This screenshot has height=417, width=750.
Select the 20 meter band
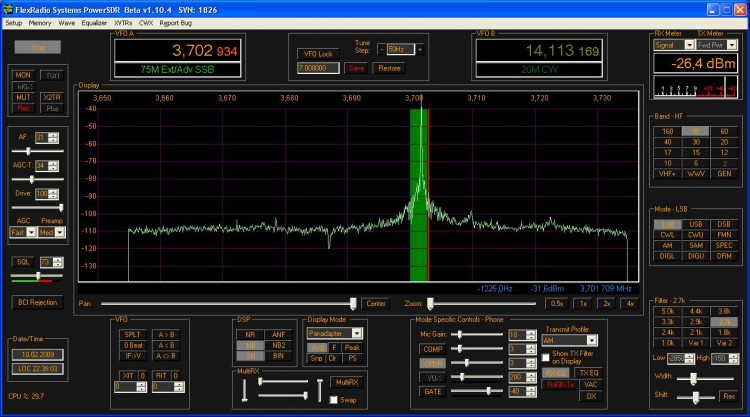coord(724,142)
